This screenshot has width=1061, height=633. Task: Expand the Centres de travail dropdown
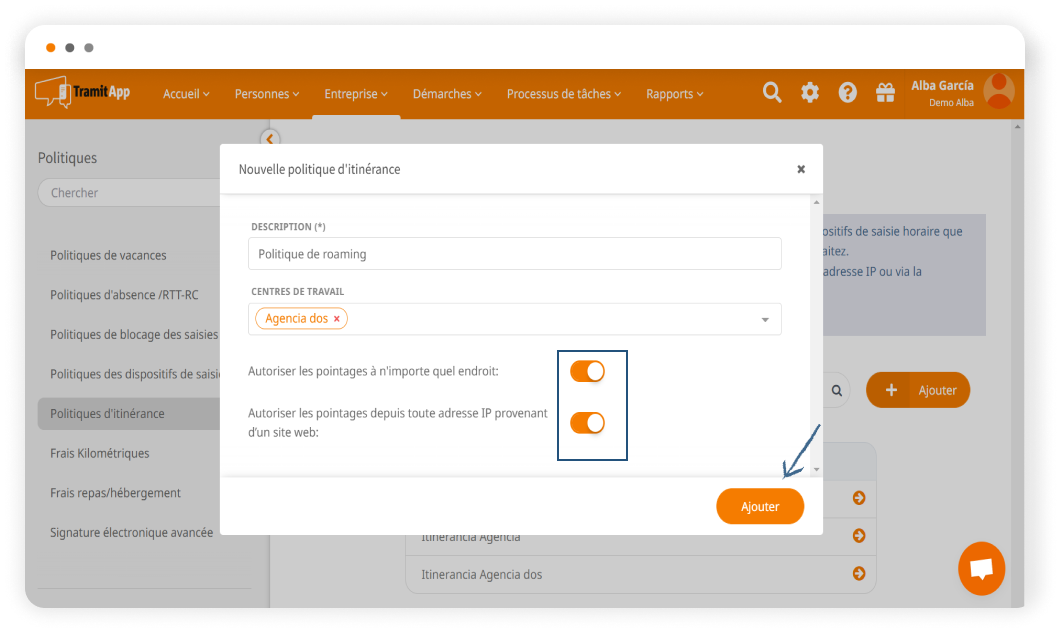point(765,320)
